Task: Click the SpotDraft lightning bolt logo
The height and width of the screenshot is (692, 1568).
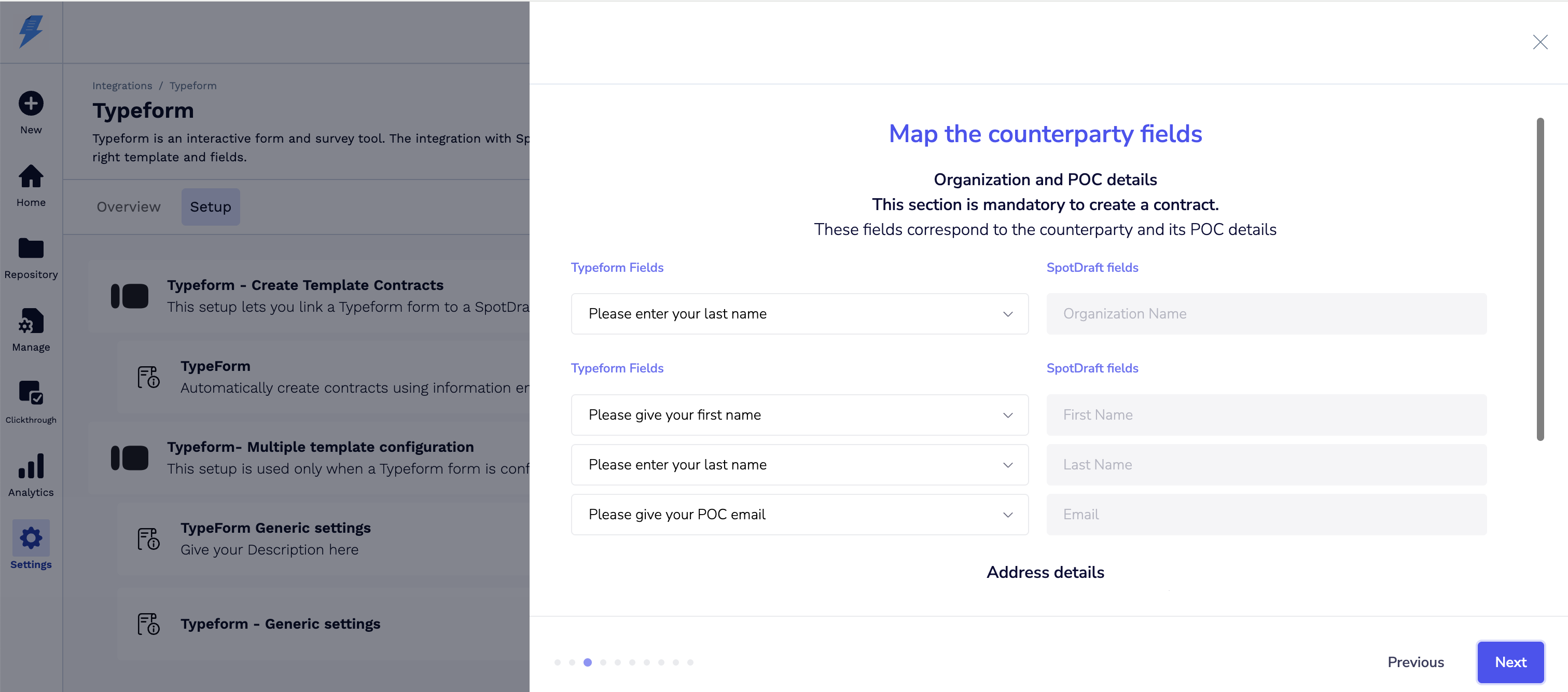Action: 31,31
